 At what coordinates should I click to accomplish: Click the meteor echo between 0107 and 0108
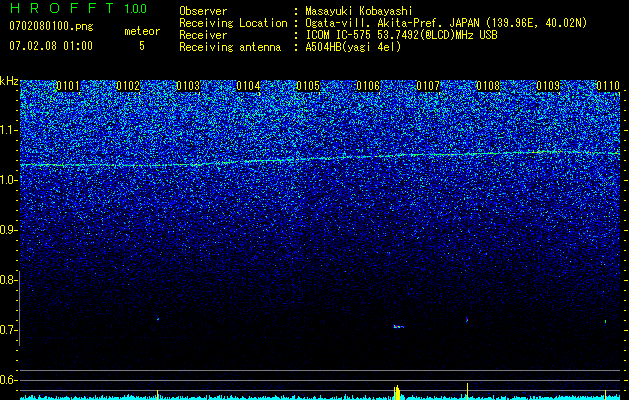(x=467, y=320)
